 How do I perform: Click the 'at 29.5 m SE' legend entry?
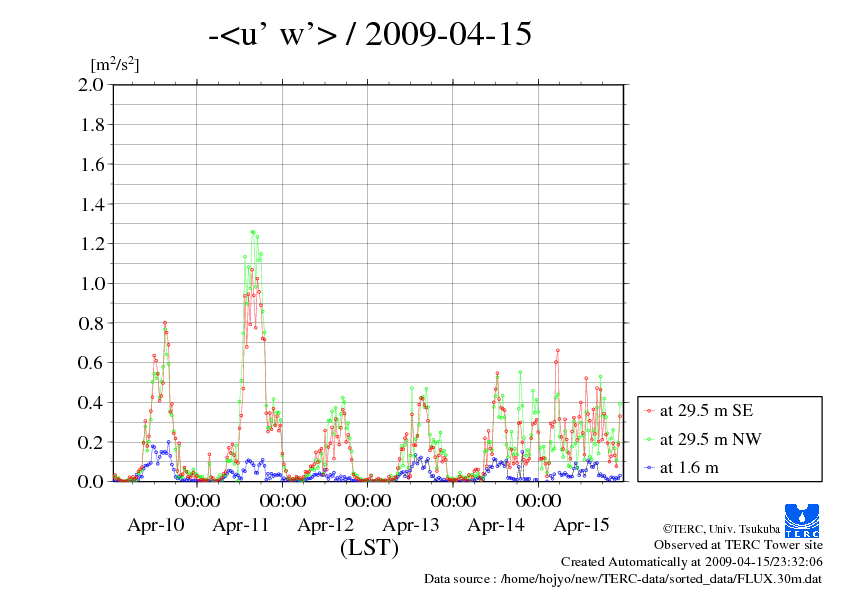706,411
